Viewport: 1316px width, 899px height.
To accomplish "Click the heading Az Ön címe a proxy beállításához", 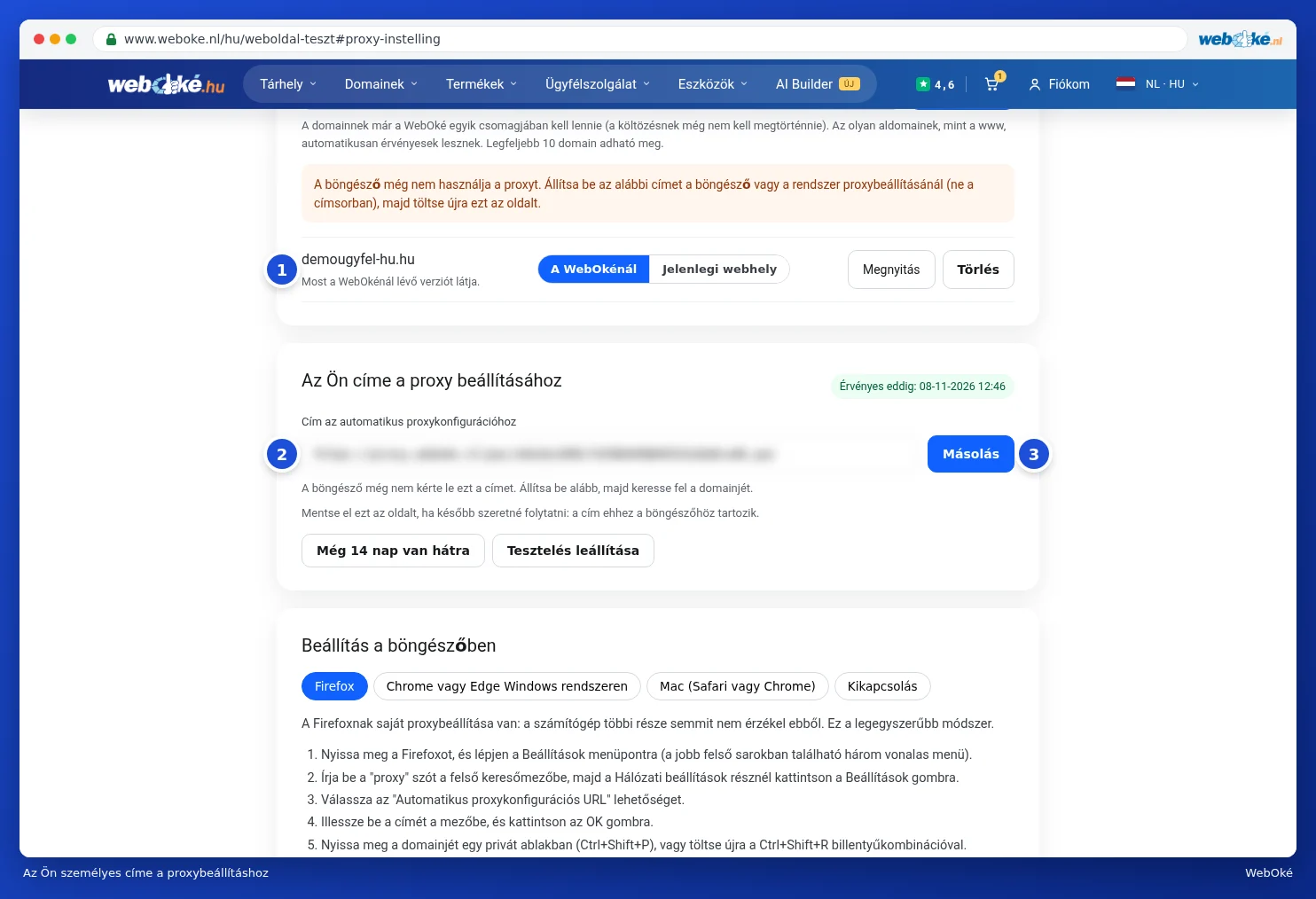I will (432, 380).
